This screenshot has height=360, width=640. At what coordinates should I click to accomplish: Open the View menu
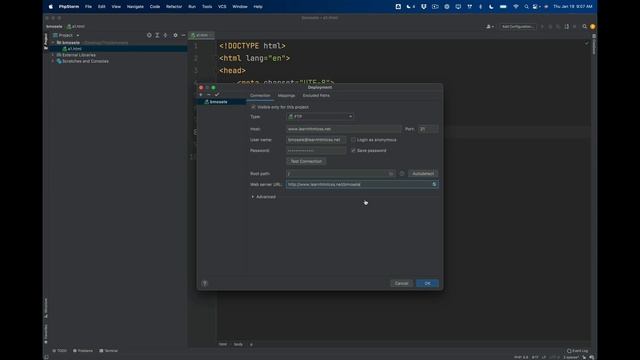pyautogui.click(x=116, y=7)
